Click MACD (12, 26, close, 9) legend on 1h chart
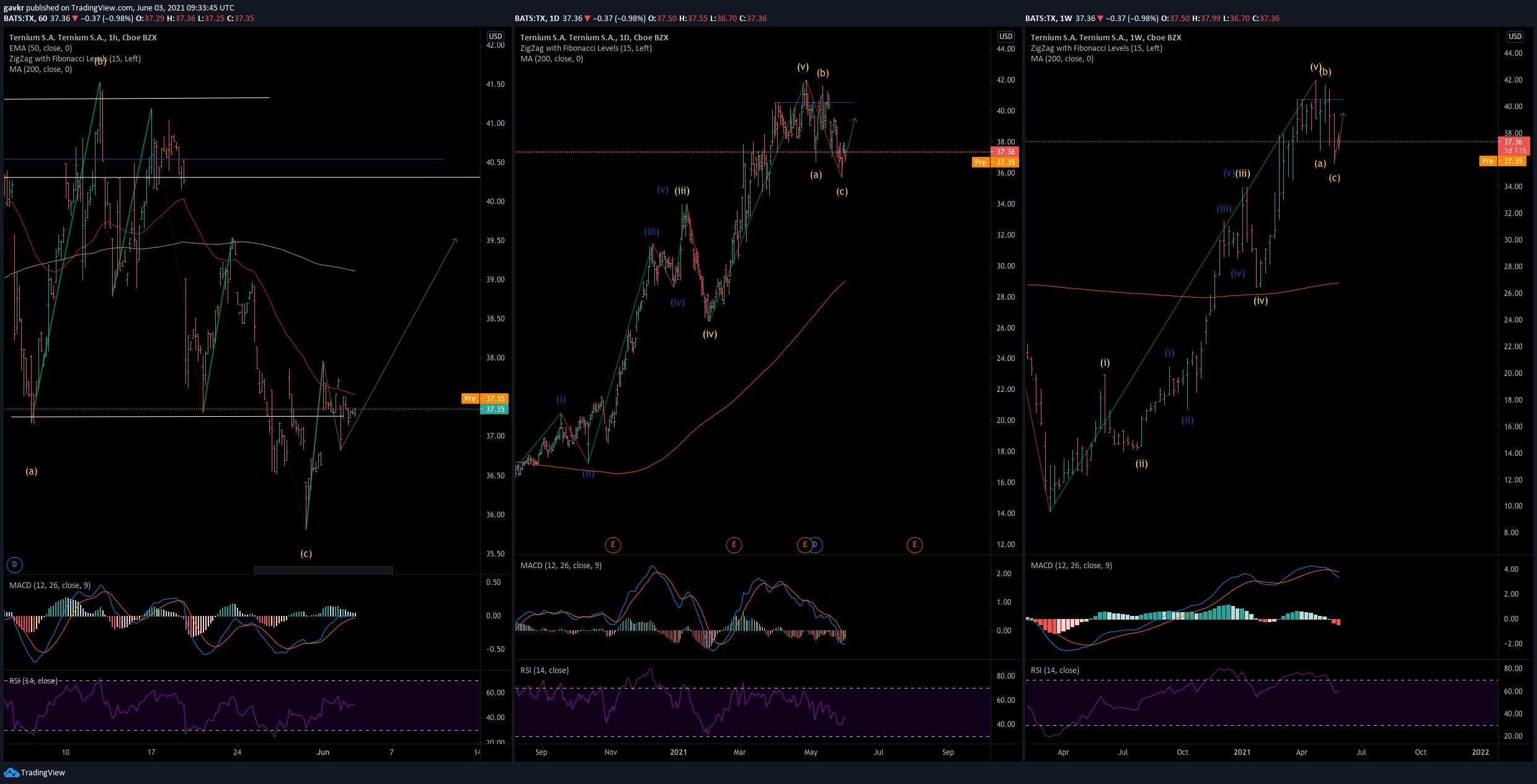Viewport: 1537px width, 784px height. (50, 585)
